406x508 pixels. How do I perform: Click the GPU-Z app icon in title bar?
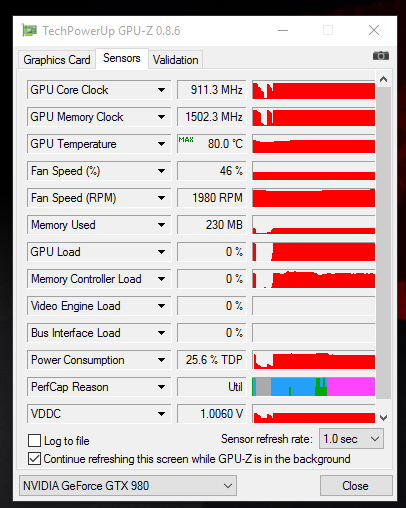tap(29, 30)
